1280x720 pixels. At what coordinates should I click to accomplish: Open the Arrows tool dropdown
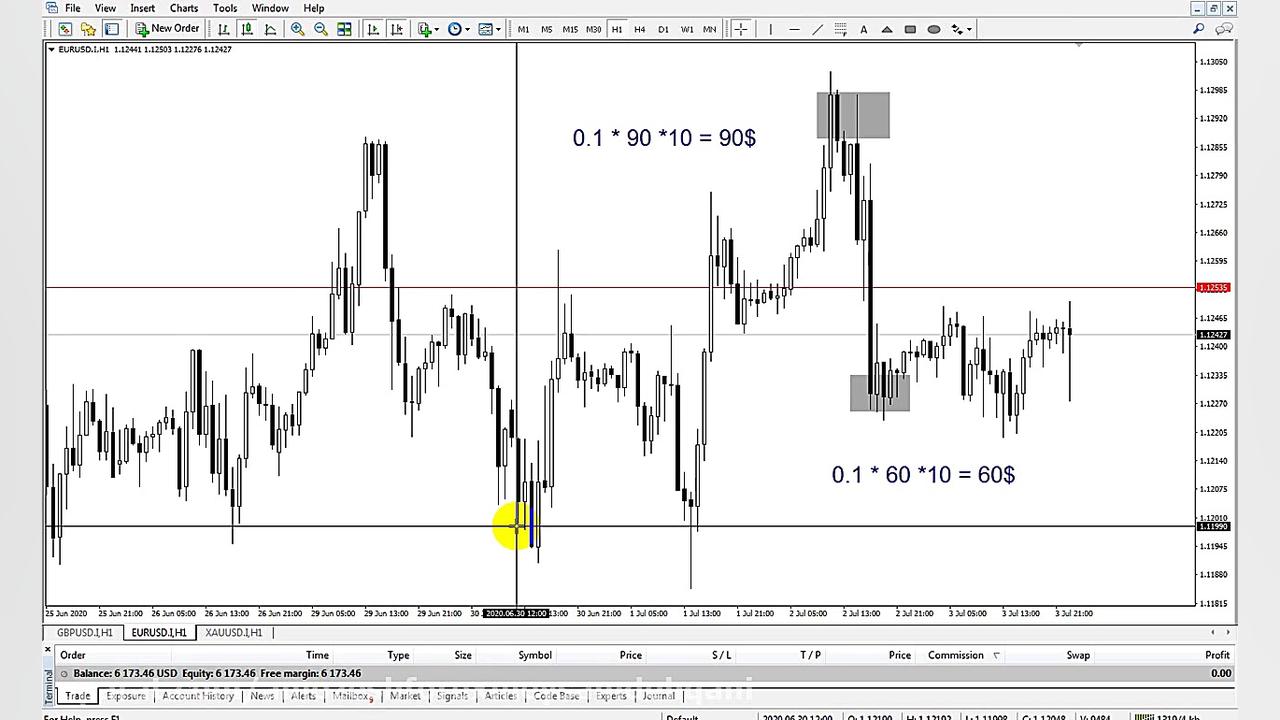click(961, 29)
